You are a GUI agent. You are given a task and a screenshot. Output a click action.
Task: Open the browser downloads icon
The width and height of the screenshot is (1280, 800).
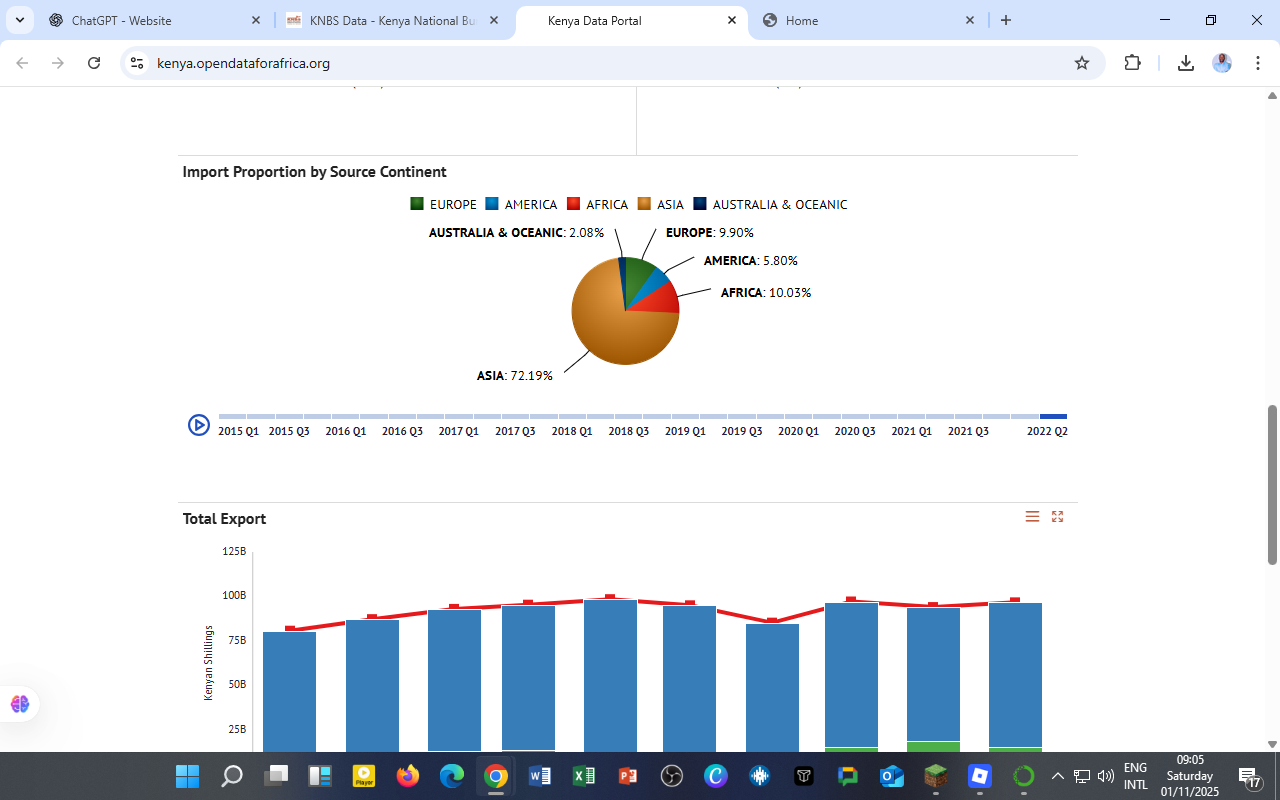click(1186, 62)
